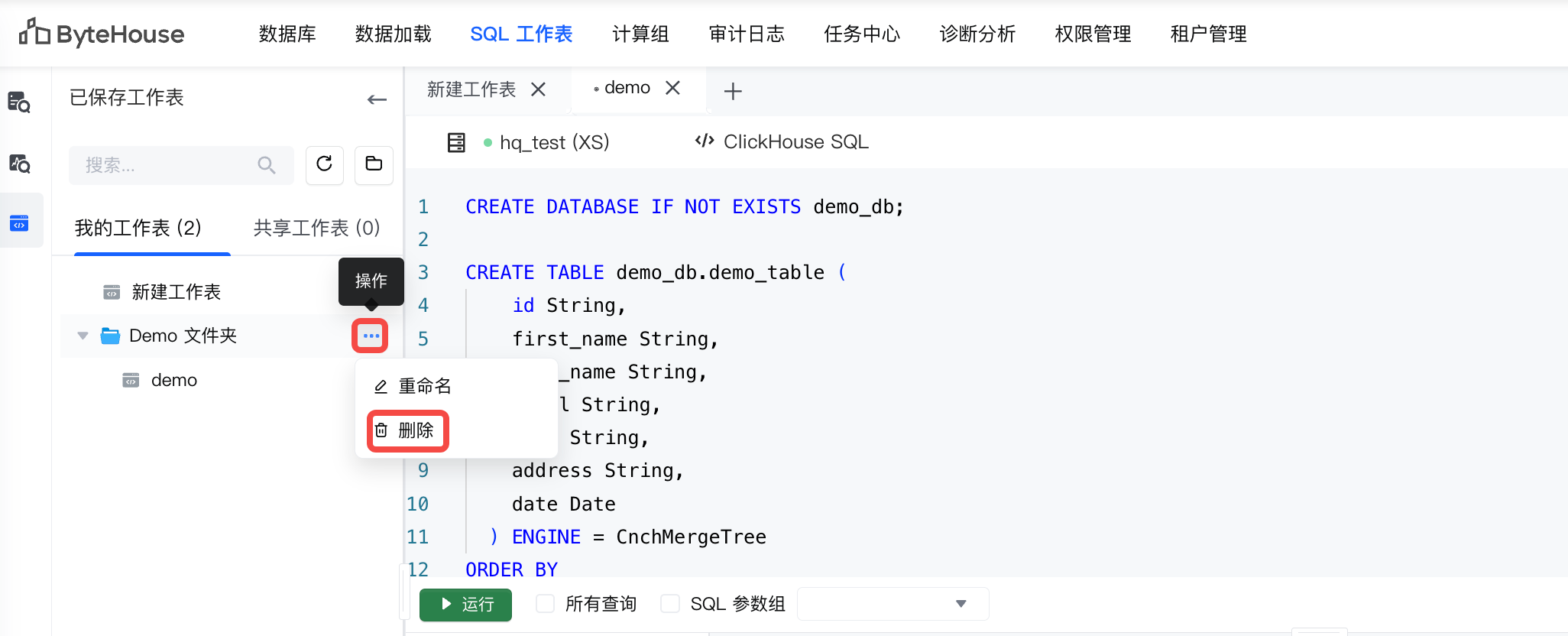Close the demo editor tab
Image resolution: width=1568 pixels, height=636 pixels.
672,88
